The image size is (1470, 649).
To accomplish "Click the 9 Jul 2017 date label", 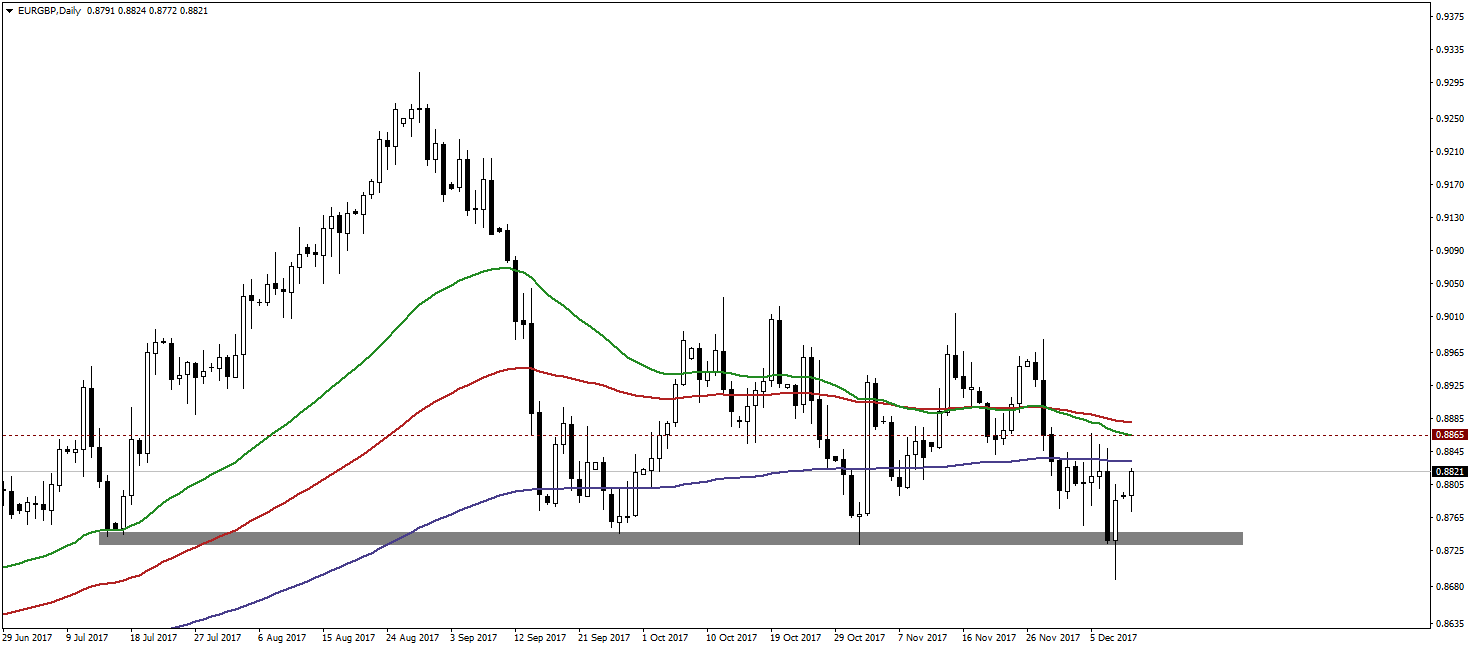I will [x=87, y=637].
